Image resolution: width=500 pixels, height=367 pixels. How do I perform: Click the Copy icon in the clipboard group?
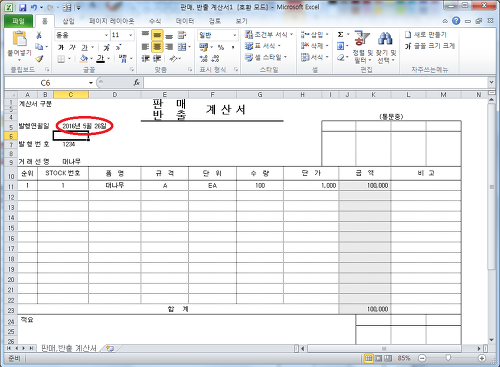tap(39, 47)
